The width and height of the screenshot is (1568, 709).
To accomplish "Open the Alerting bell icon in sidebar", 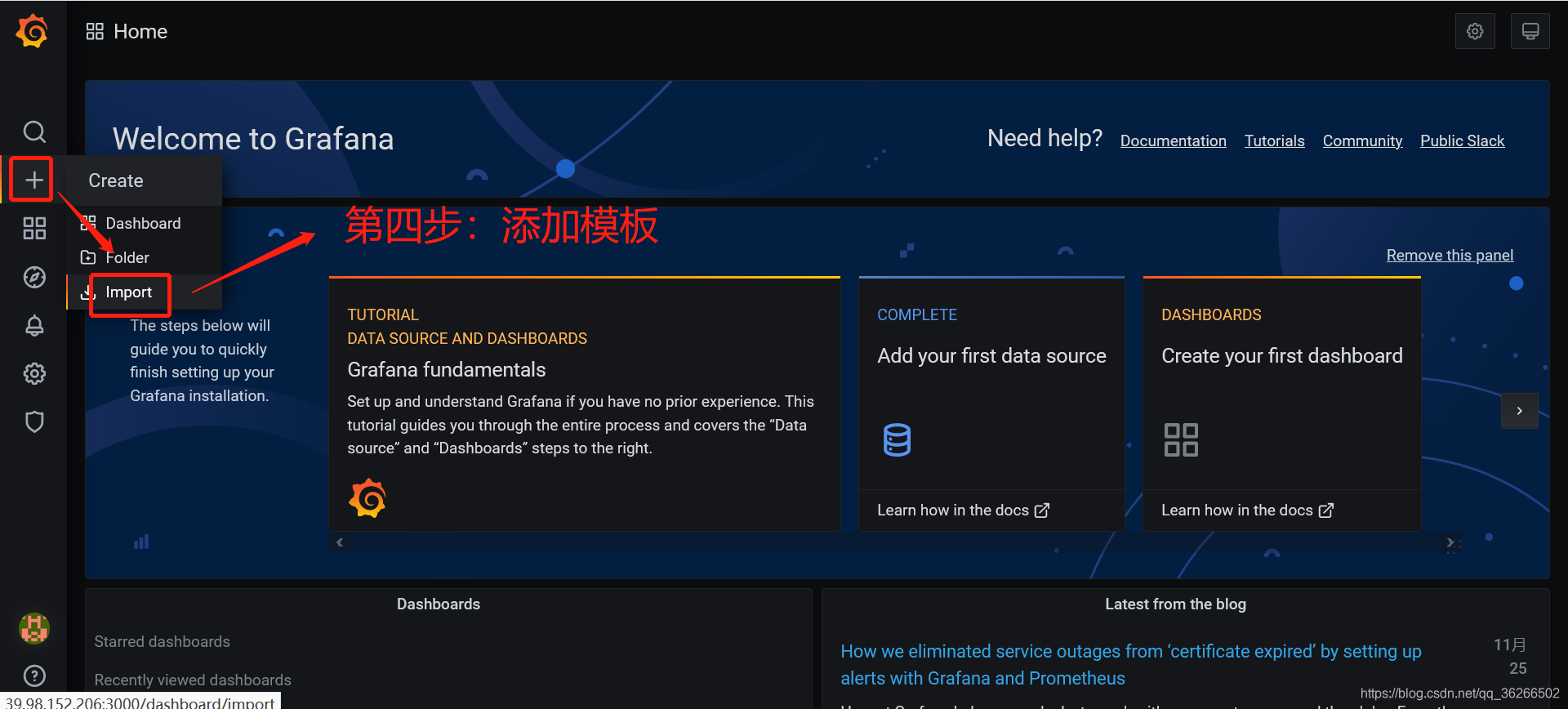I will pos(34,325).
